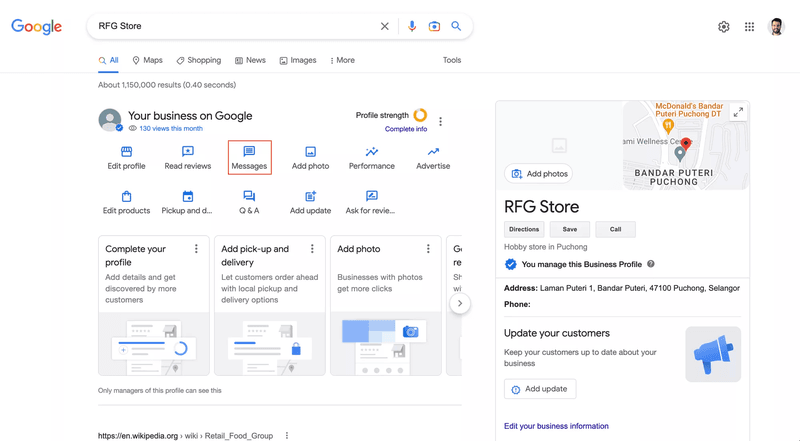This screenshot has height=441, width=800.
Task: Open the Complete your profile card
Action: coord(154,305)
